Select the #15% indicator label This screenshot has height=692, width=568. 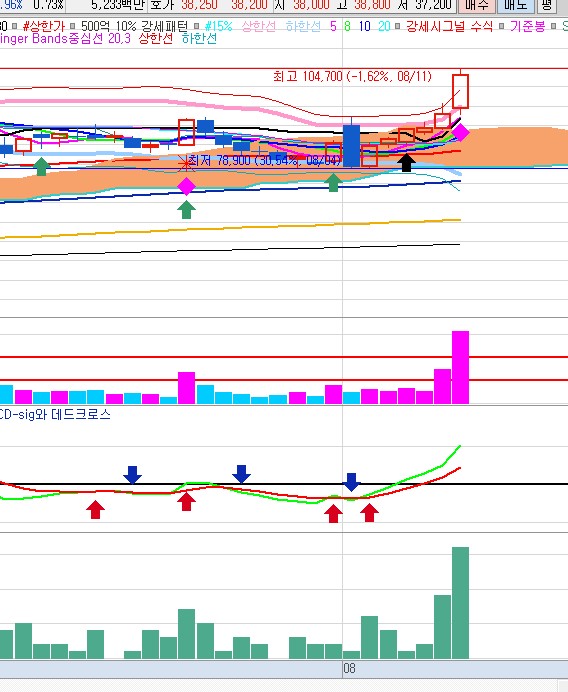[218, 26]
